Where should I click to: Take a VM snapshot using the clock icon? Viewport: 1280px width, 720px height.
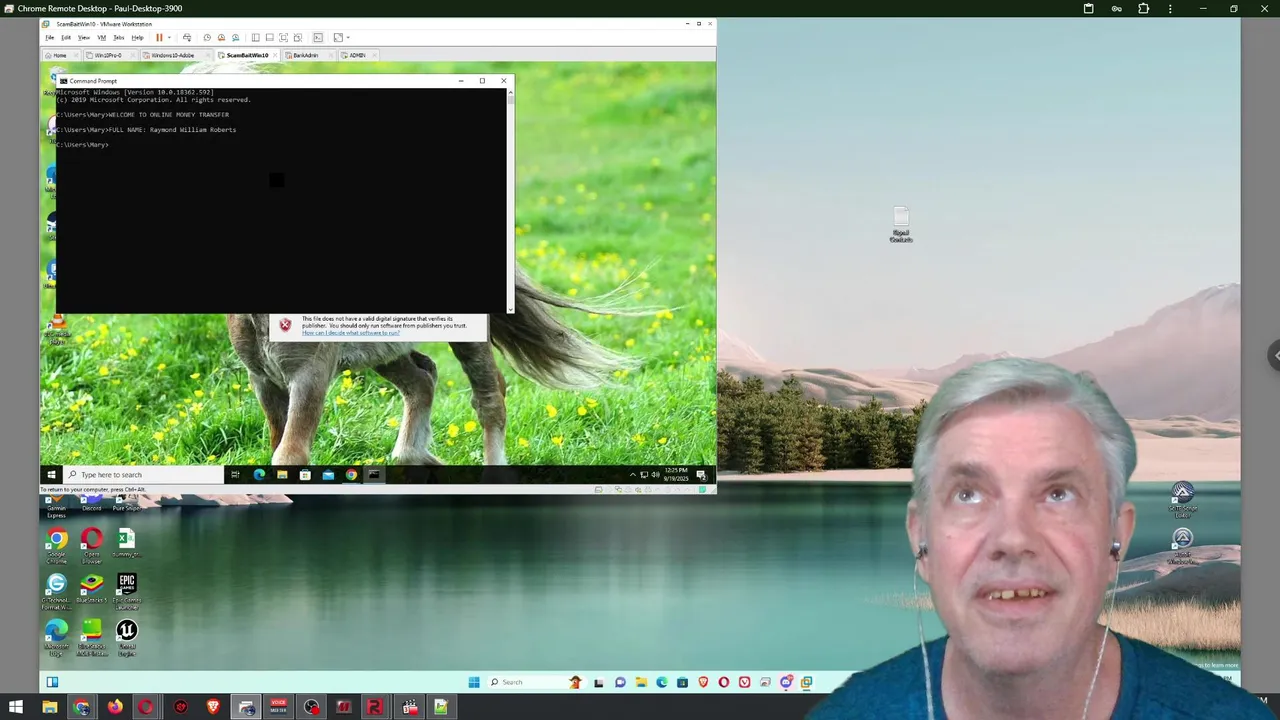(207, 38)
